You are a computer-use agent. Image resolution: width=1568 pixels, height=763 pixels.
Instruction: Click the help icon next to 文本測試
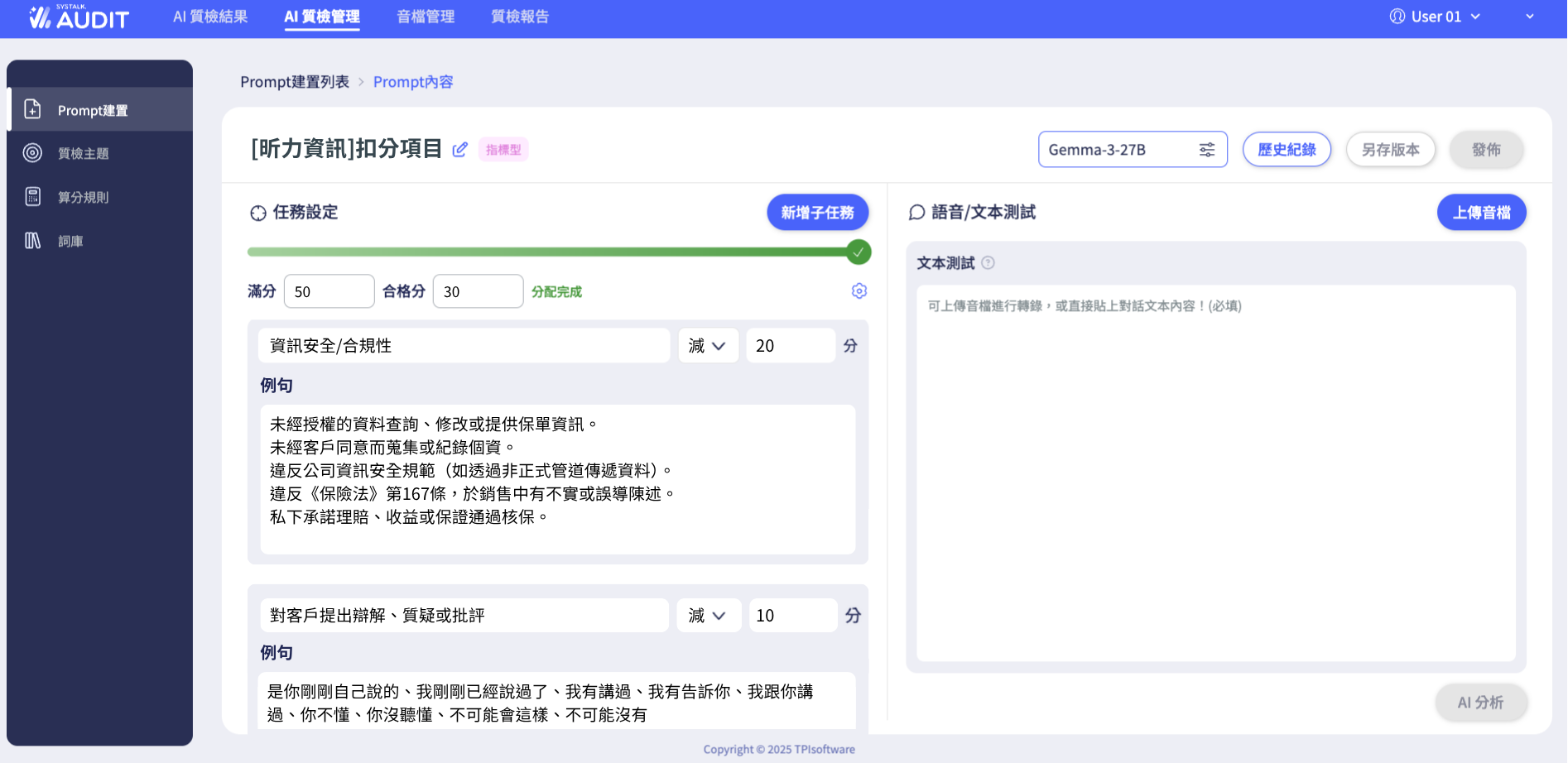point(988,263)
